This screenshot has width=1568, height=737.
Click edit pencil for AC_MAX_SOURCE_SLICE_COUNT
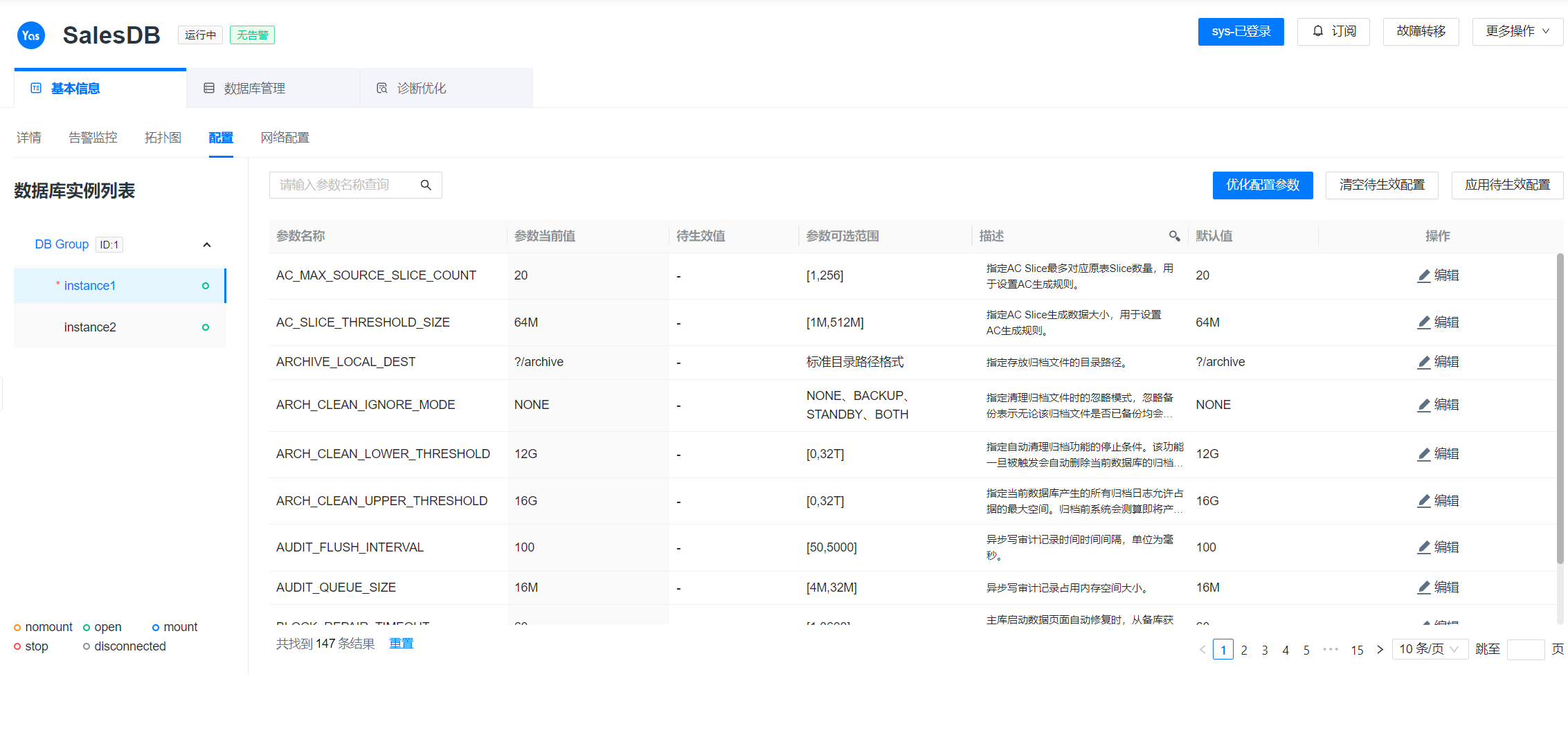pyautogui.click(x=1424, y=275)
